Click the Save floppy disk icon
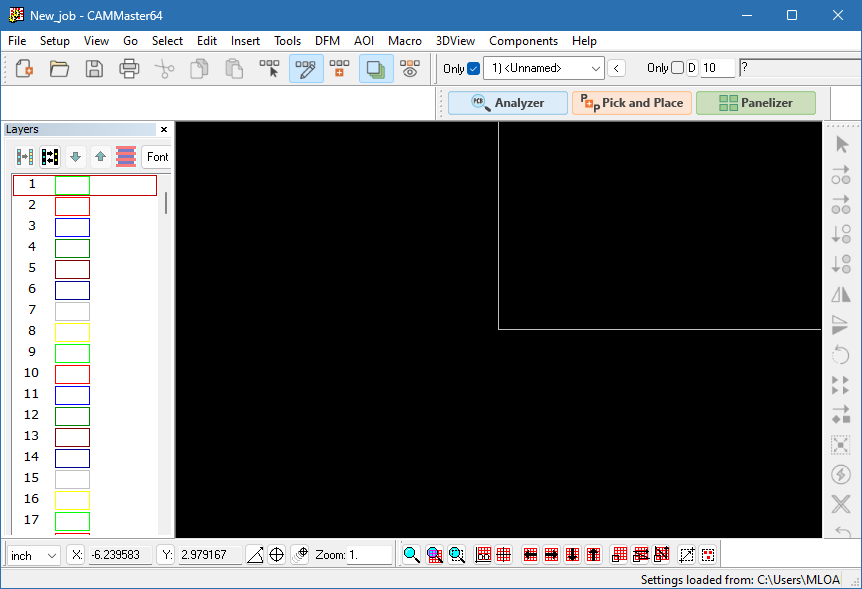Screen dimensions: 862x589 point(94,69)
